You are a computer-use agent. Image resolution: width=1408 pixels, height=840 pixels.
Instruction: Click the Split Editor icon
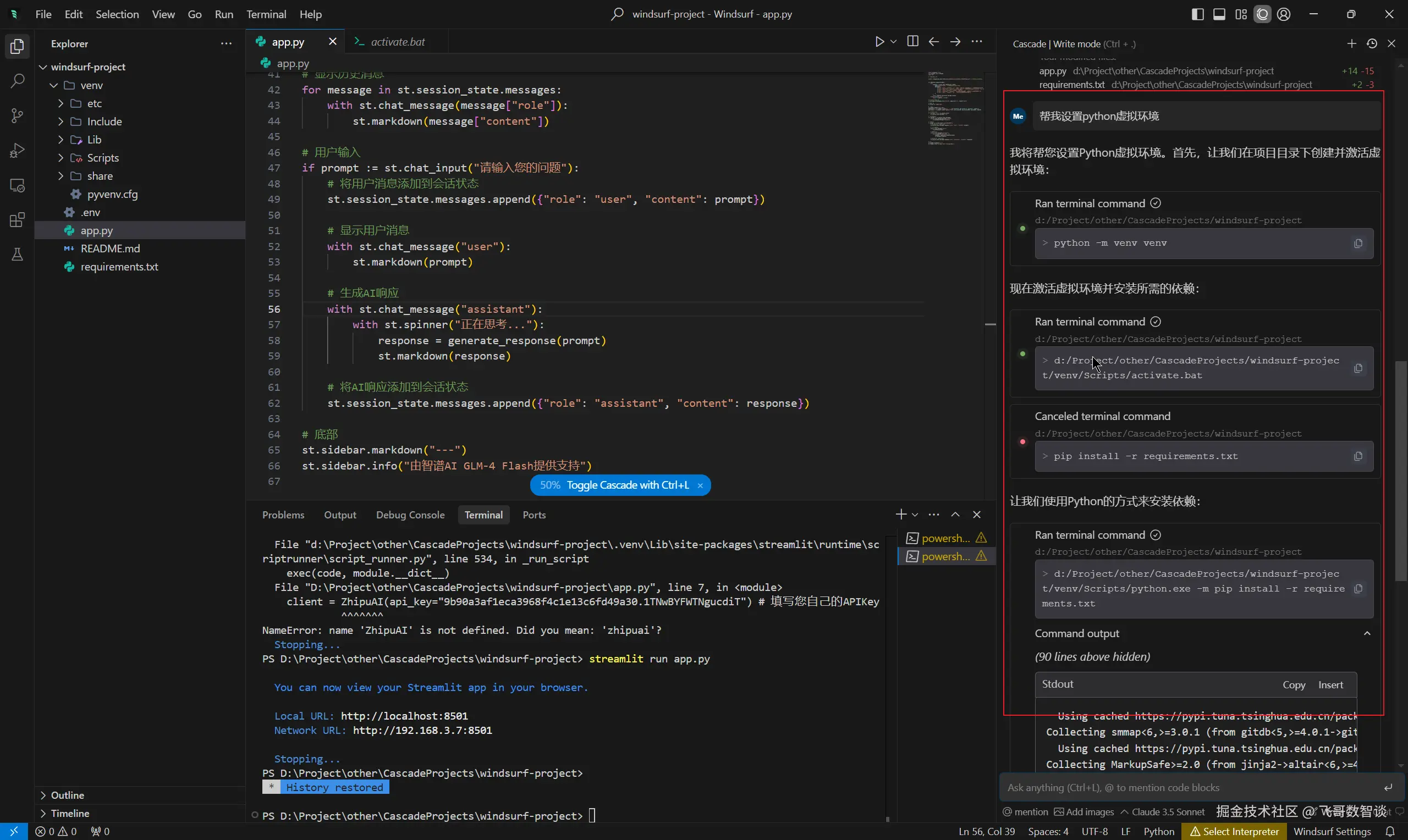click(912, 41)
